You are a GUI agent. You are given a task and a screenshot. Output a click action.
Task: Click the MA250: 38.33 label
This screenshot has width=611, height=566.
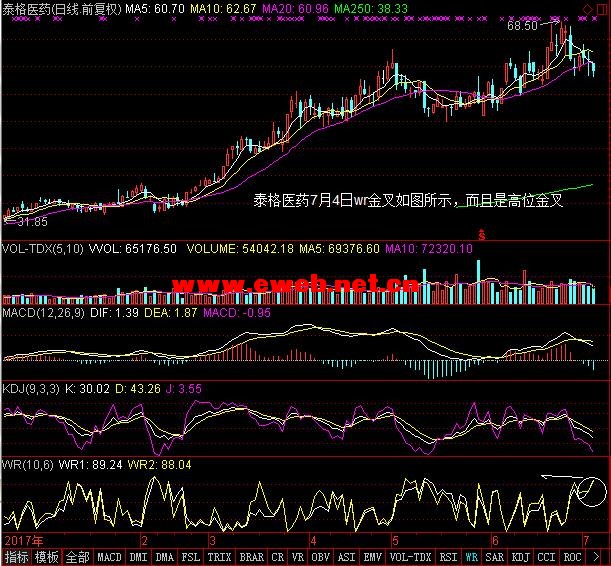(x=371, y=9)
